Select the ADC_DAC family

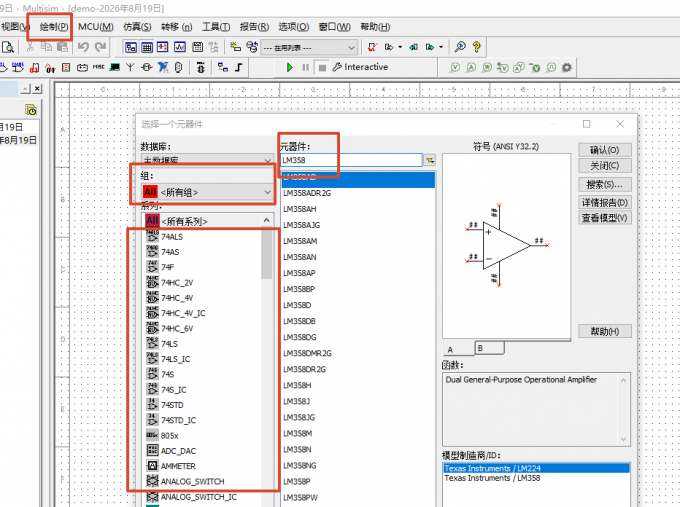[203, 451]
